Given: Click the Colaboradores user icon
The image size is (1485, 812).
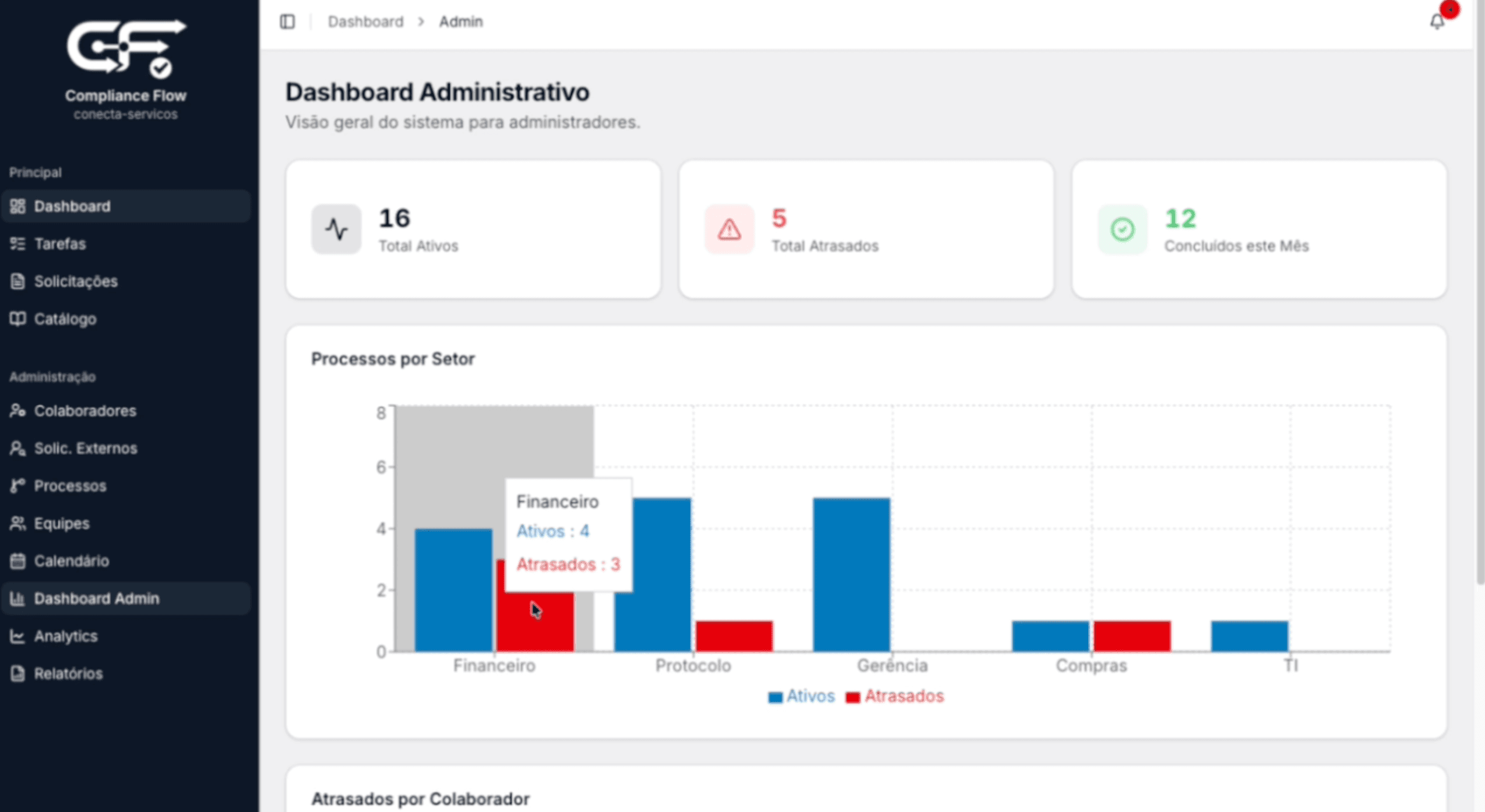Looking at the screenshot, I should [x=17, y=411].
